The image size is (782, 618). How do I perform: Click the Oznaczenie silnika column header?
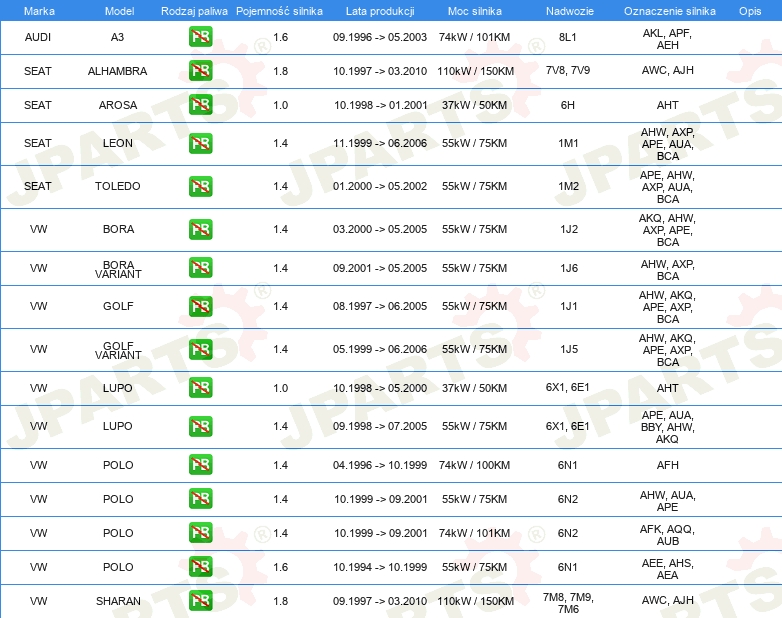pos(669,11)
